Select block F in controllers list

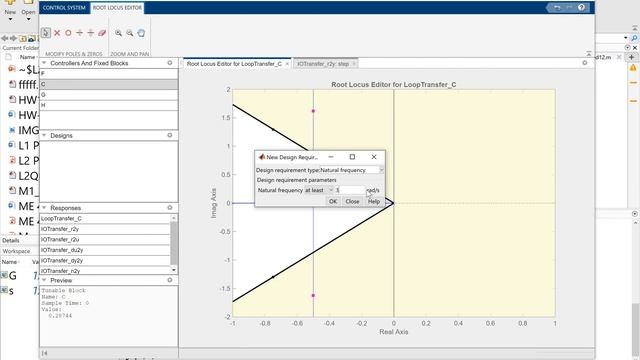(x=109, y=74)
